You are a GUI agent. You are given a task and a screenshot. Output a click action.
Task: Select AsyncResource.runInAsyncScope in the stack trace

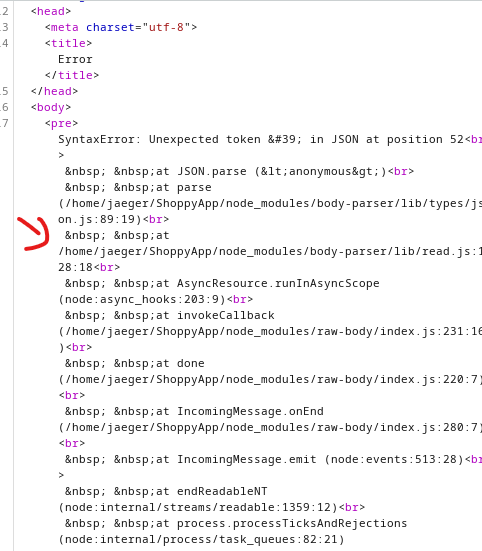tap(278, 283)
